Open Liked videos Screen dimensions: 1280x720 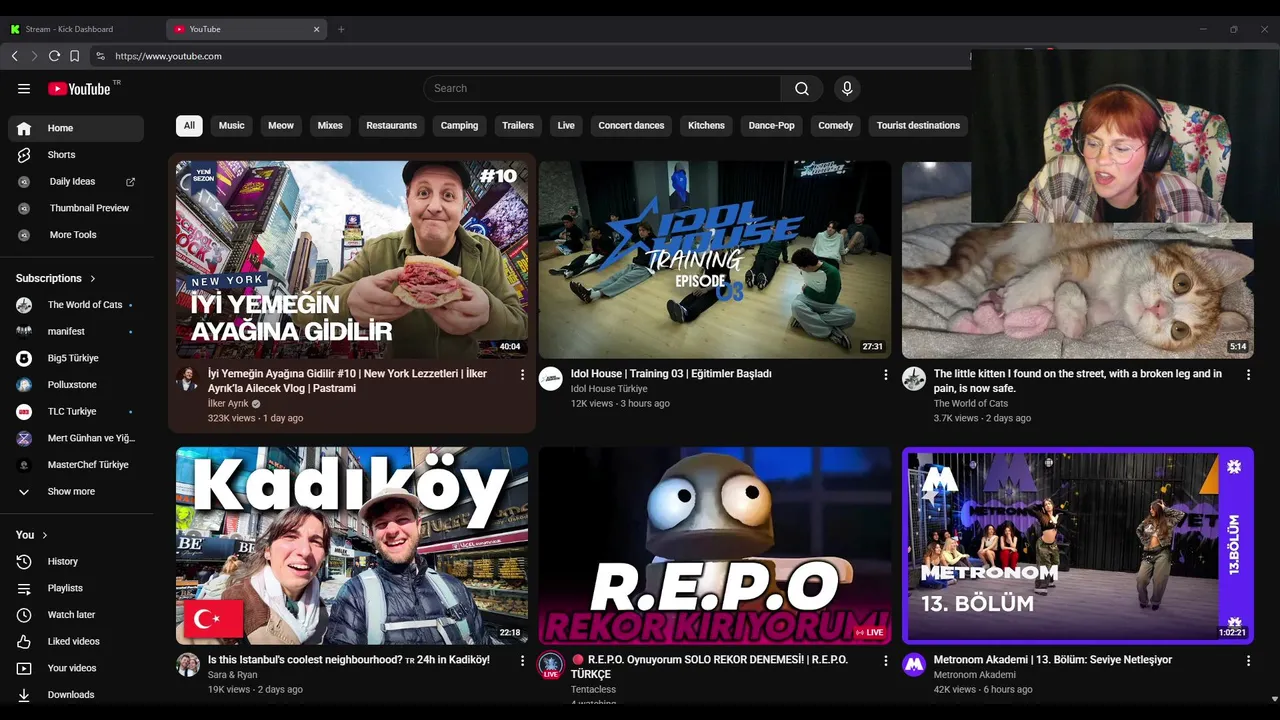[x=76, y=641]
